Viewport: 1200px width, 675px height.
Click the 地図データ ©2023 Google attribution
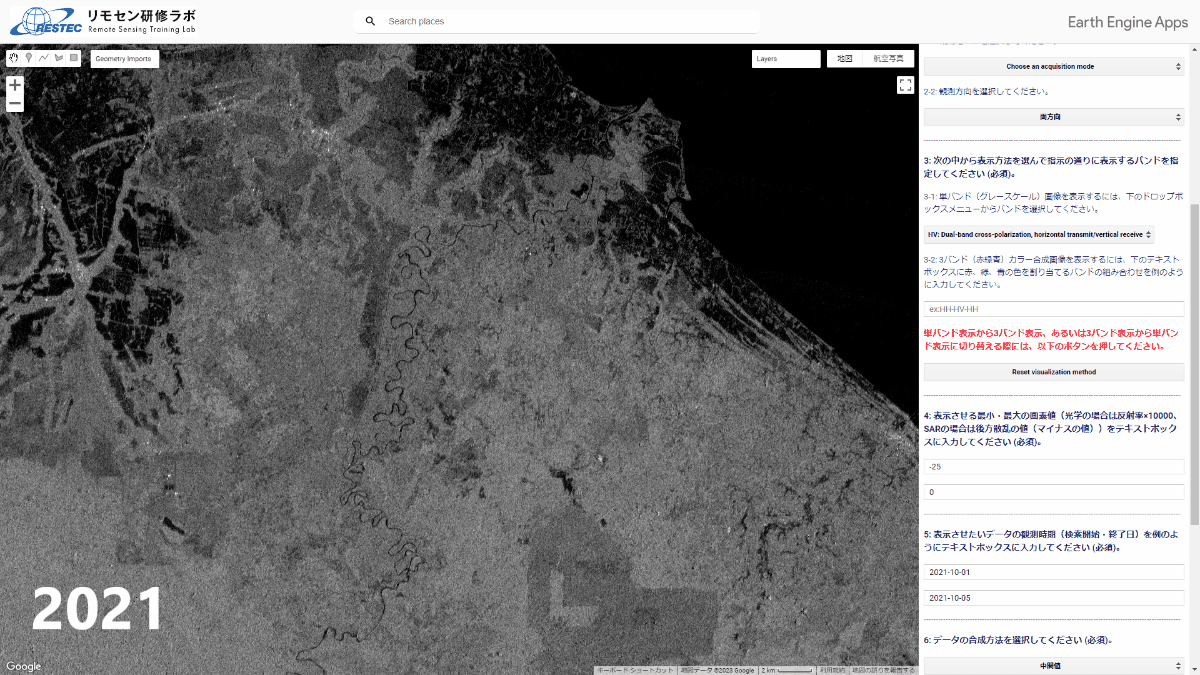pyautogui.click(x=719, y=670)
